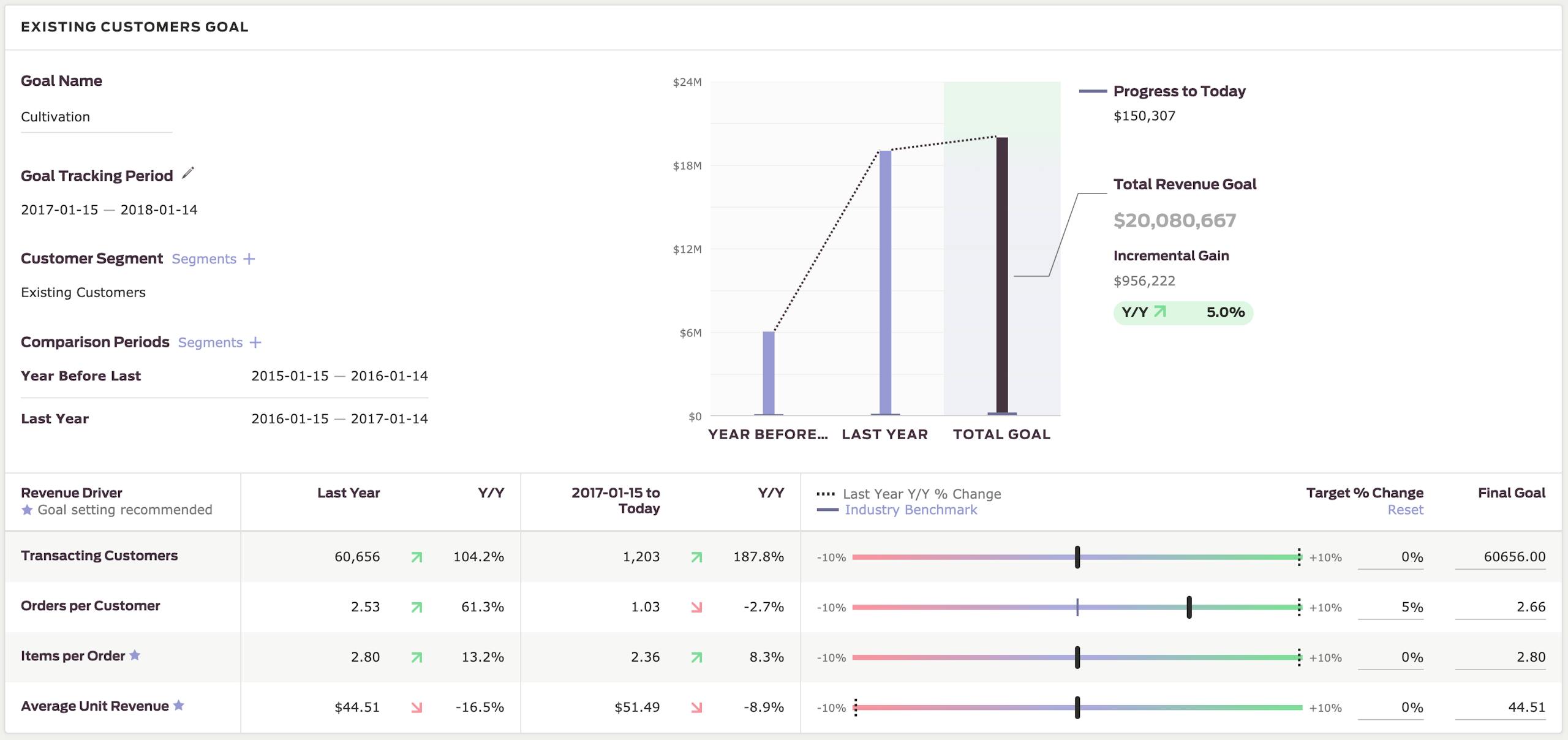Click Average Unit Revenue Last Year down arrow
Image resolution: width=1568 pixels, height=740 pixels.
(x=417, y=708)
